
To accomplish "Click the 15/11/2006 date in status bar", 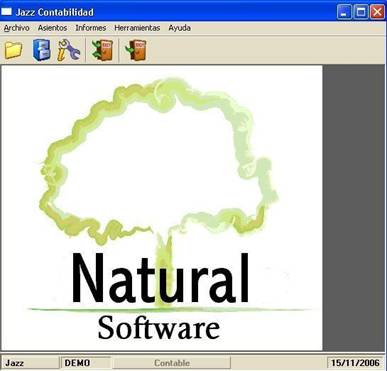I will point(355,363).
